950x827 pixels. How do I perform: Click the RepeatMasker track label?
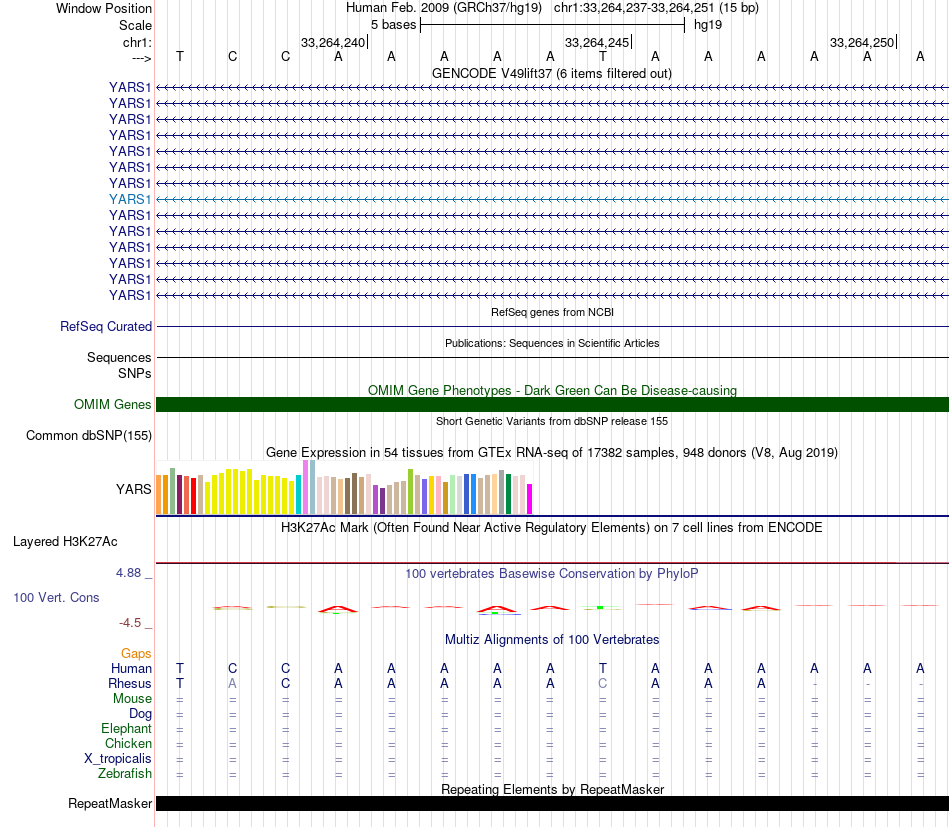click(110, 803)
